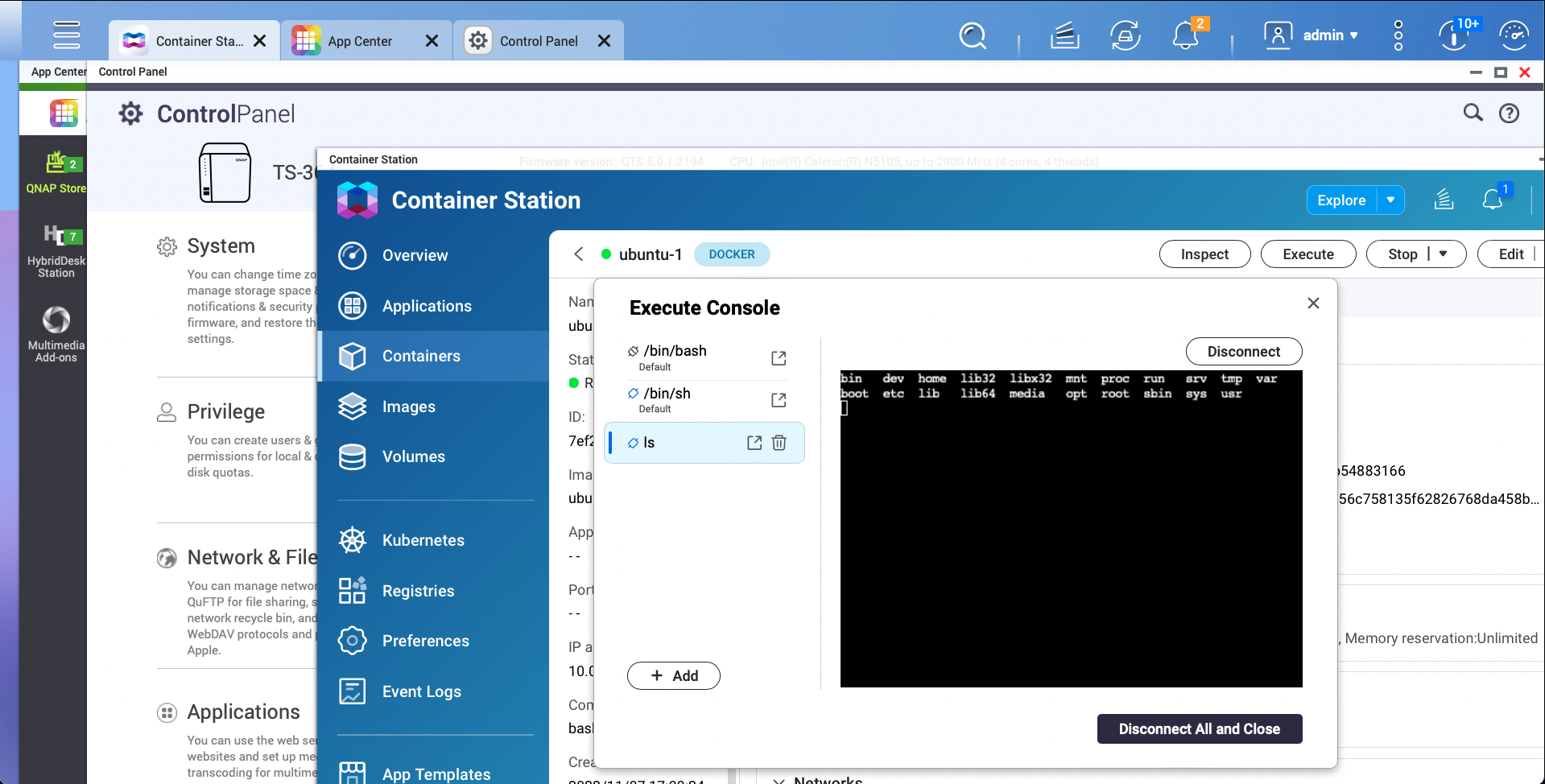
Task: Open Registries section icon
Action: point(353,591)
